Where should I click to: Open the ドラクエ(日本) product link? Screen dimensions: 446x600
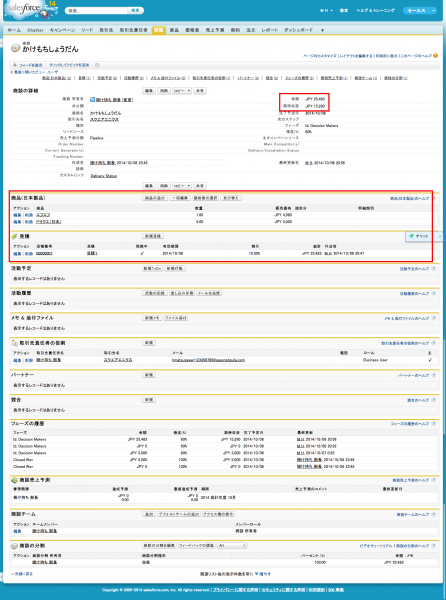point(49,222)
